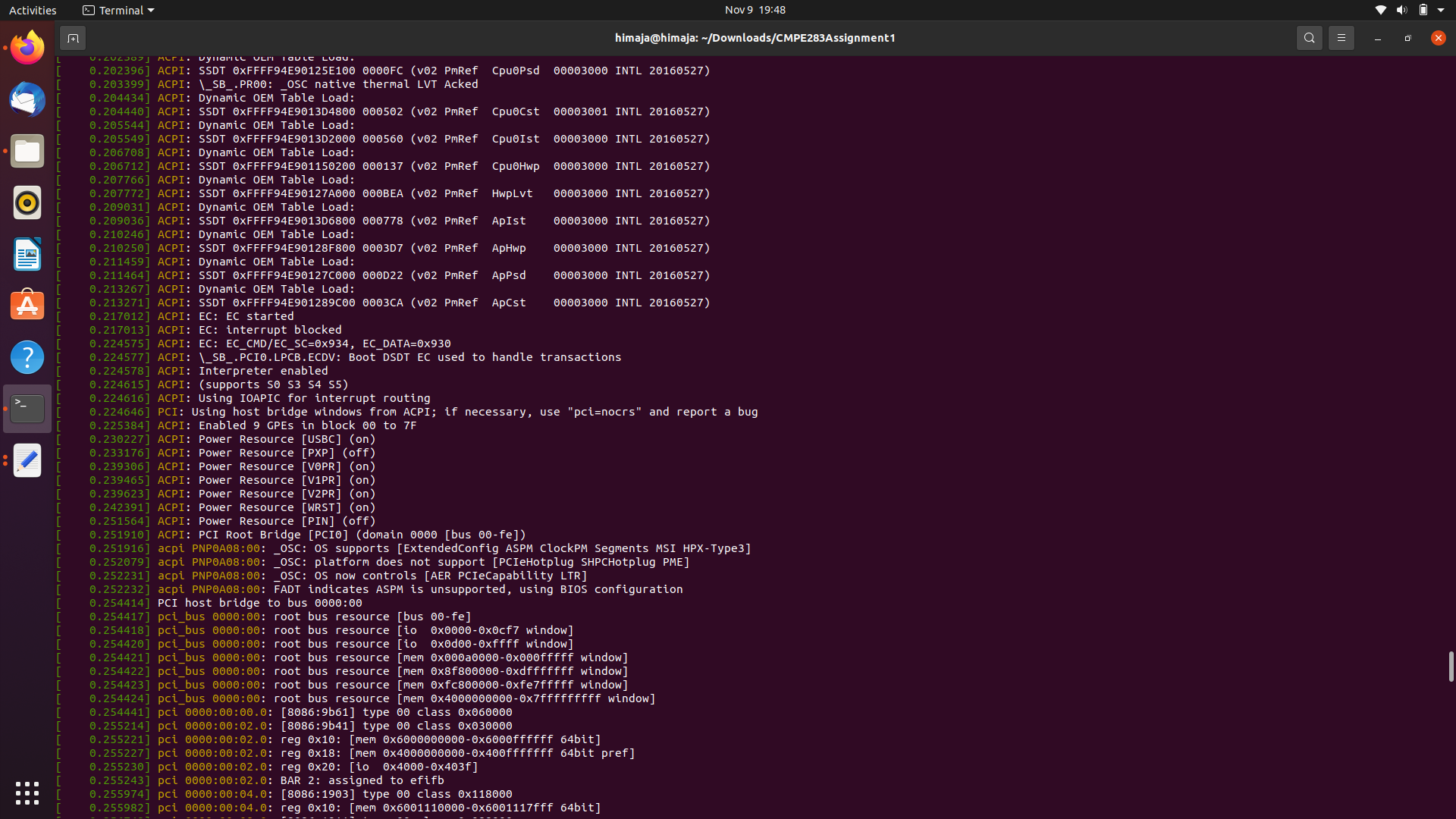Open Thunderbird mail from dock
1456x819 pixels.
pos(27,100)
